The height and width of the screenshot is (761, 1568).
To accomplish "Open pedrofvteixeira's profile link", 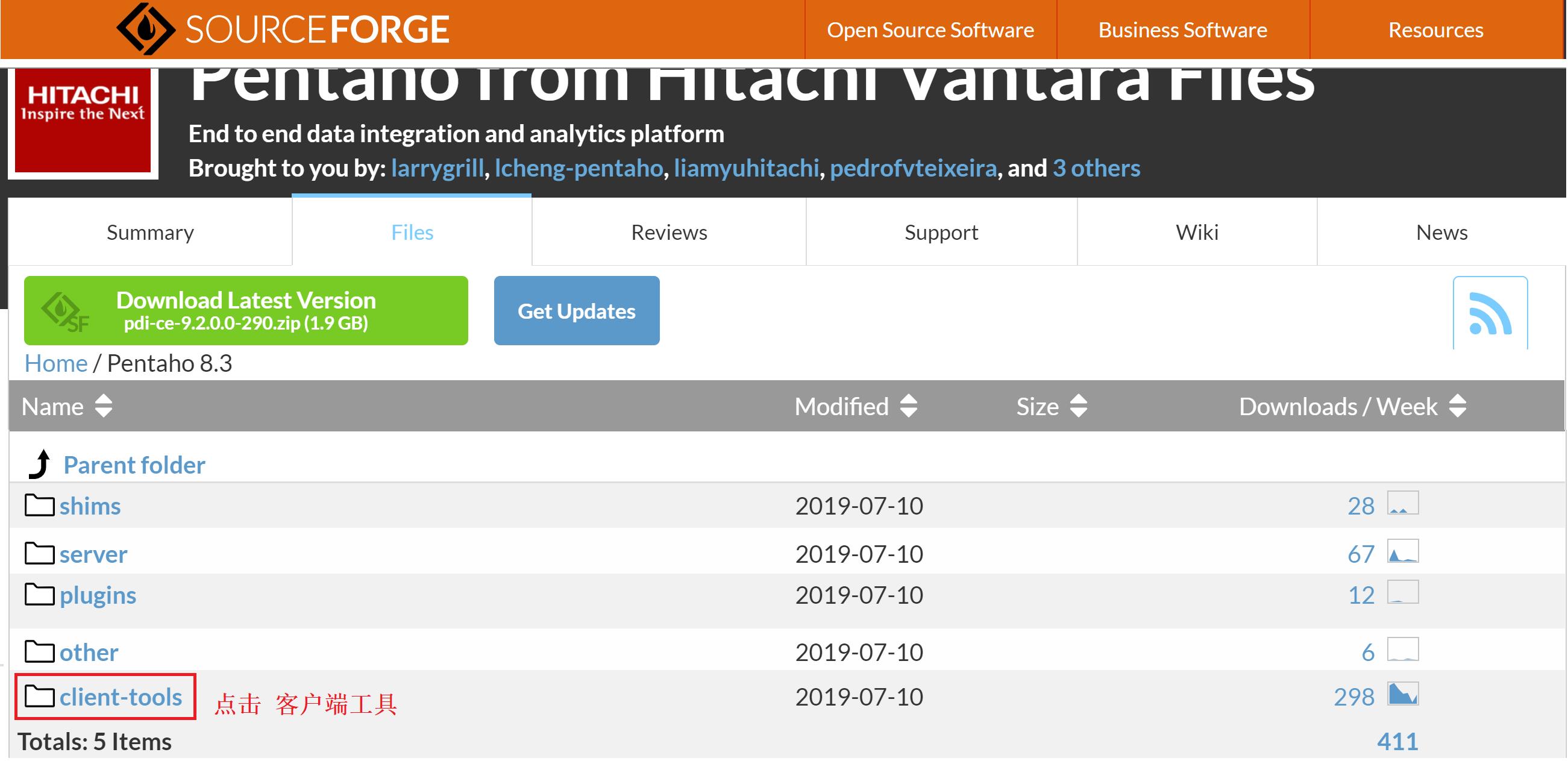I will pos(913,168).
